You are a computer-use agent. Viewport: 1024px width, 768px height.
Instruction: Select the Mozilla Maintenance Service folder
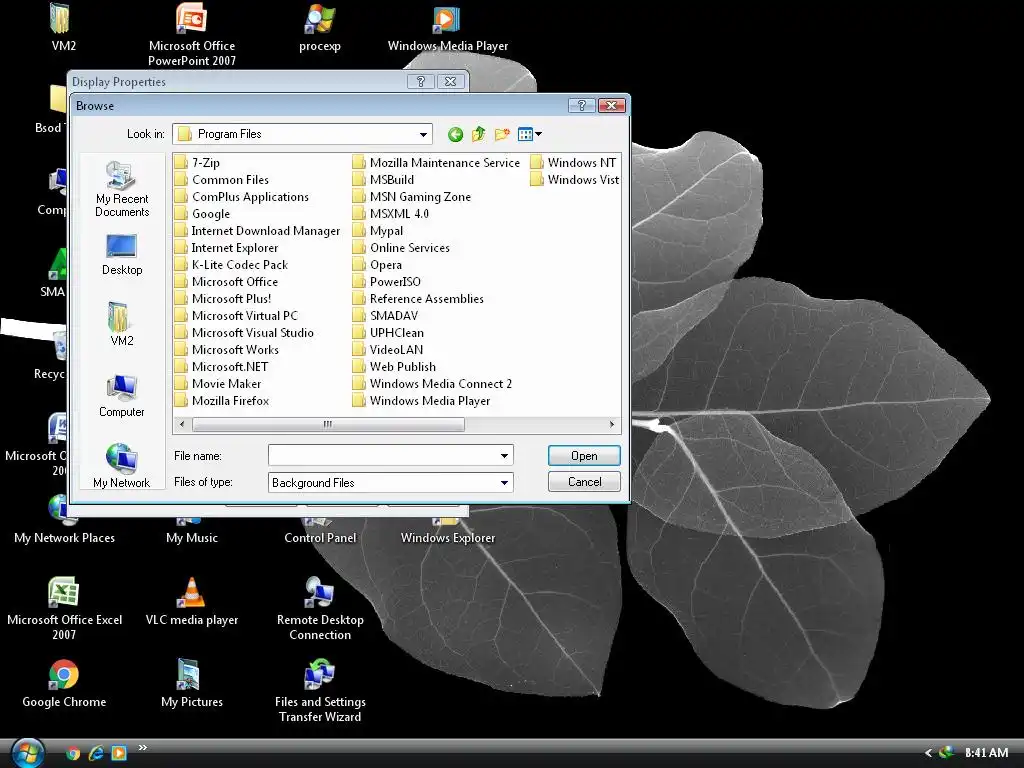(x=436, y=163)
